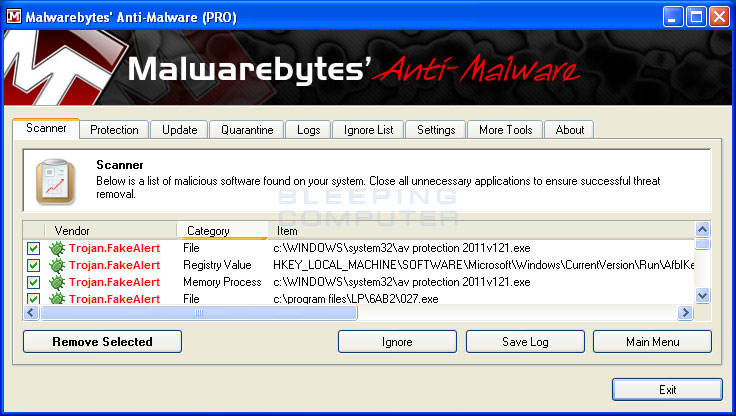Click the horizontal scroll left arrow
This screenshot has height=416, width=736.
31,312
